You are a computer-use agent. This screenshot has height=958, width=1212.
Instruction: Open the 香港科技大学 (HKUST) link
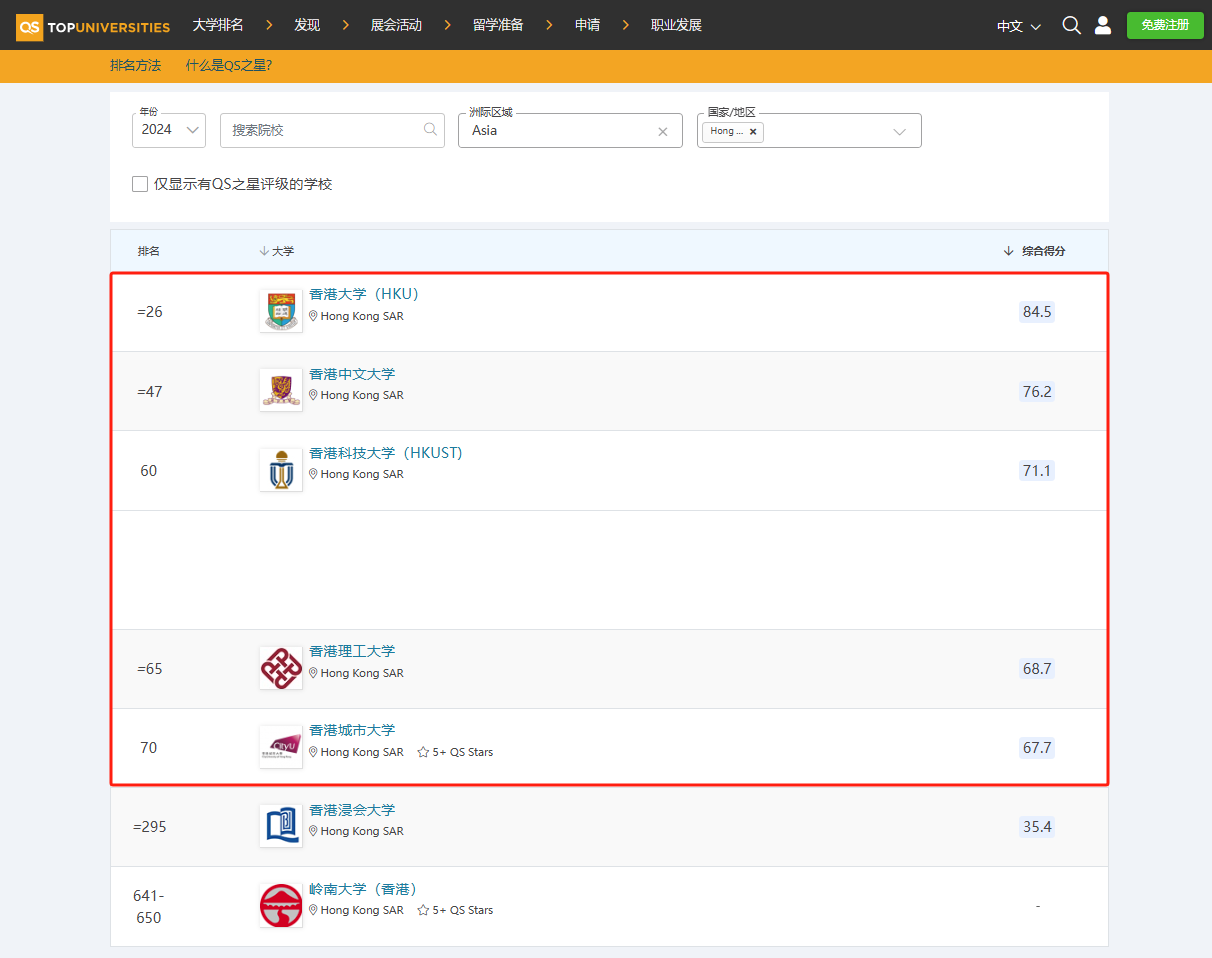coord(386,453)
